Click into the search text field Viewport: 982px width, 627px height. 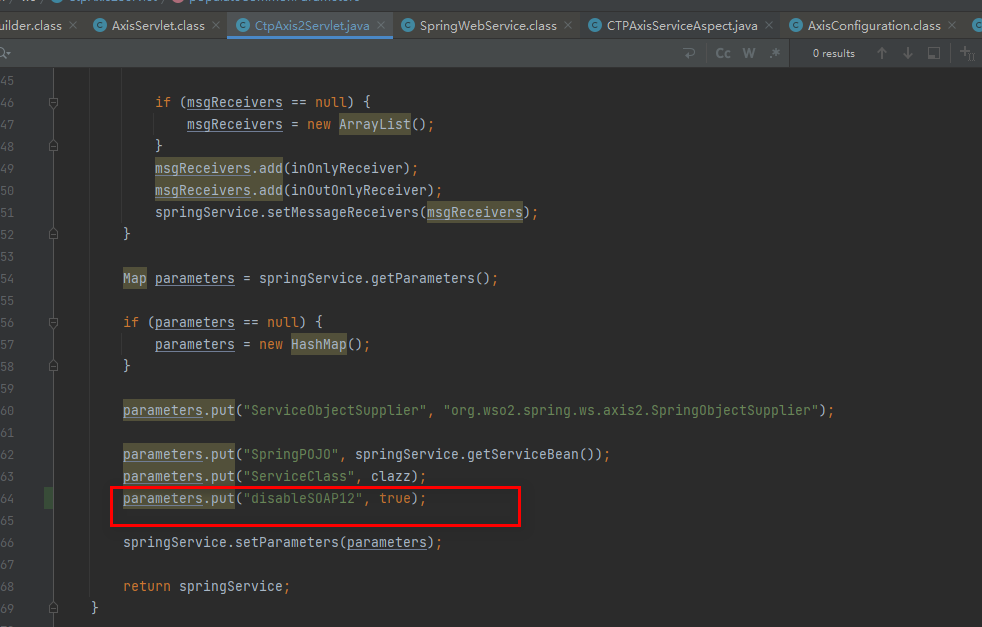[x=344, y=53]
